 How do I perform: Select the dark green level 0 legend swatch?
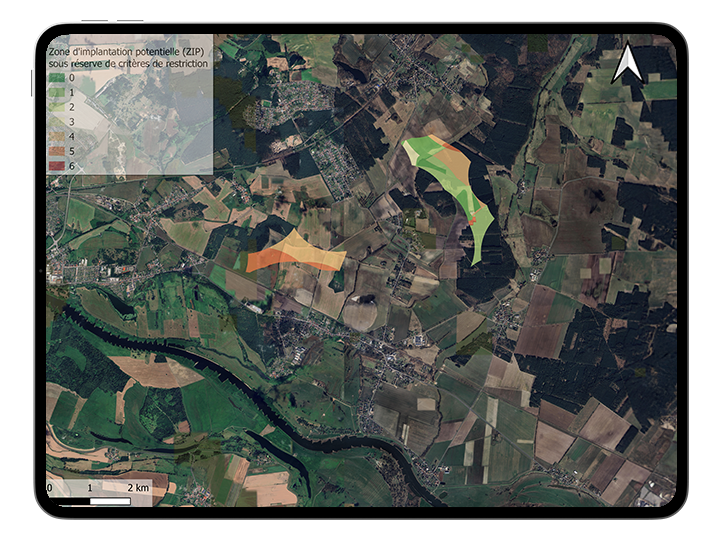(x=57, y=77)
